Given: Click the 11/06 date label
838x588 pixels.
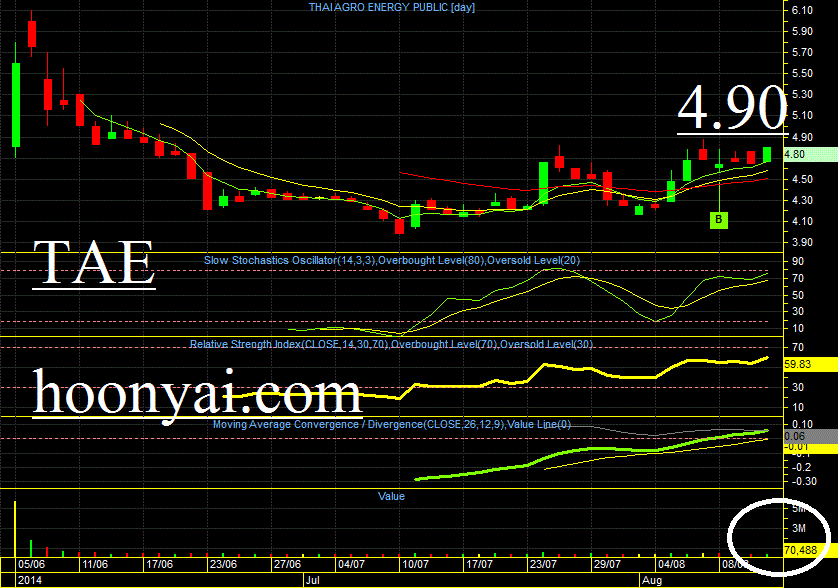Looking at the screenshot, I should (x=95, y=564).
